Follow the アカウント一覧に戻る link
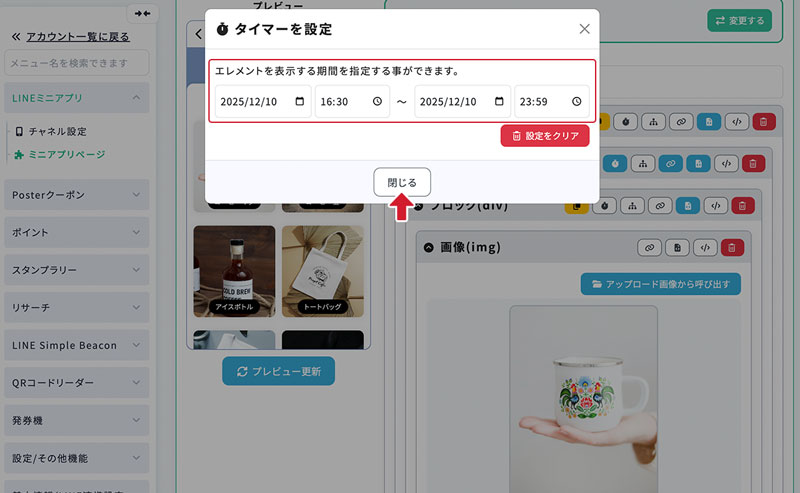The image size is (800, 493). coord(76,37)
